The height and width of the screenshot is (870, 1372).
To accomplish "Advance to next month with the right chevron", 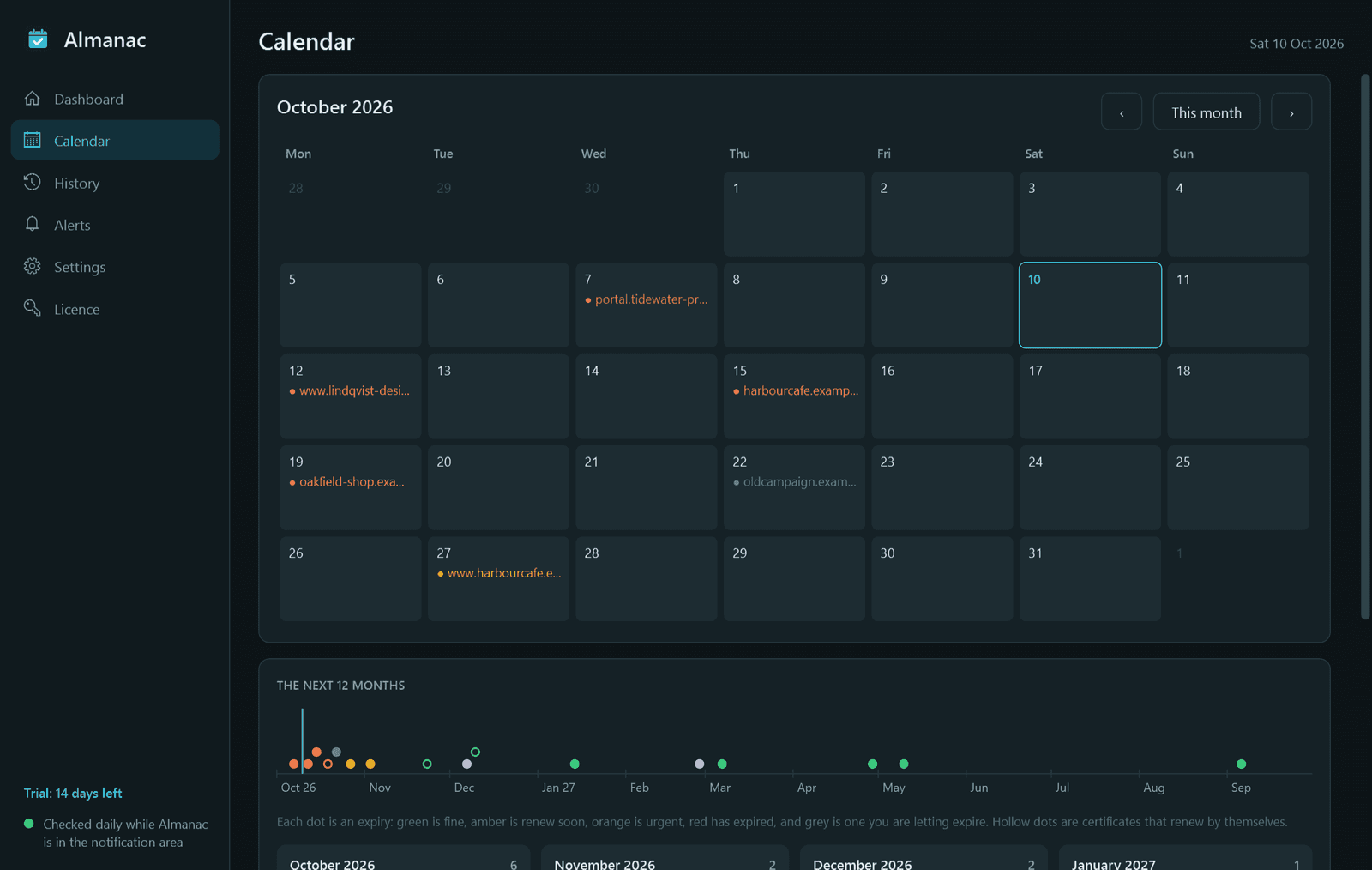I will (1291, 112).
